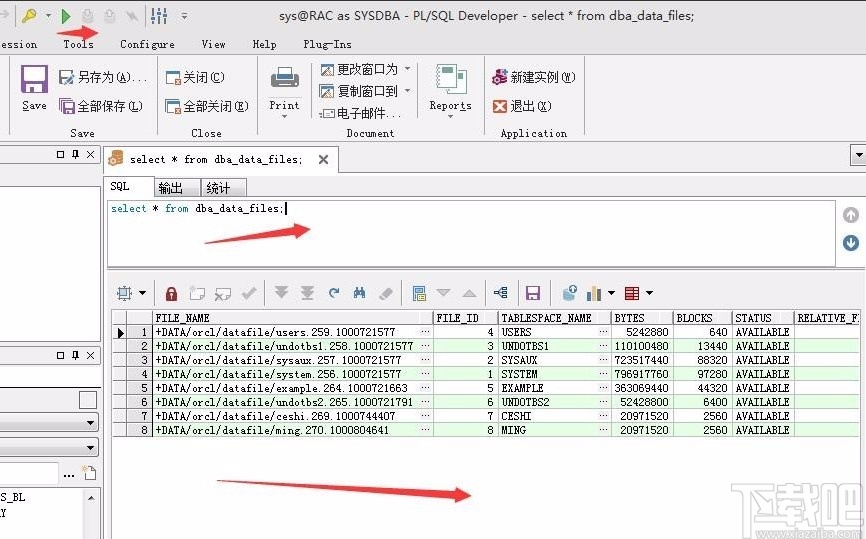Toggle the pin on the upper left panel
This screenshot has height=539, width=866.
(x=75, y=154)
